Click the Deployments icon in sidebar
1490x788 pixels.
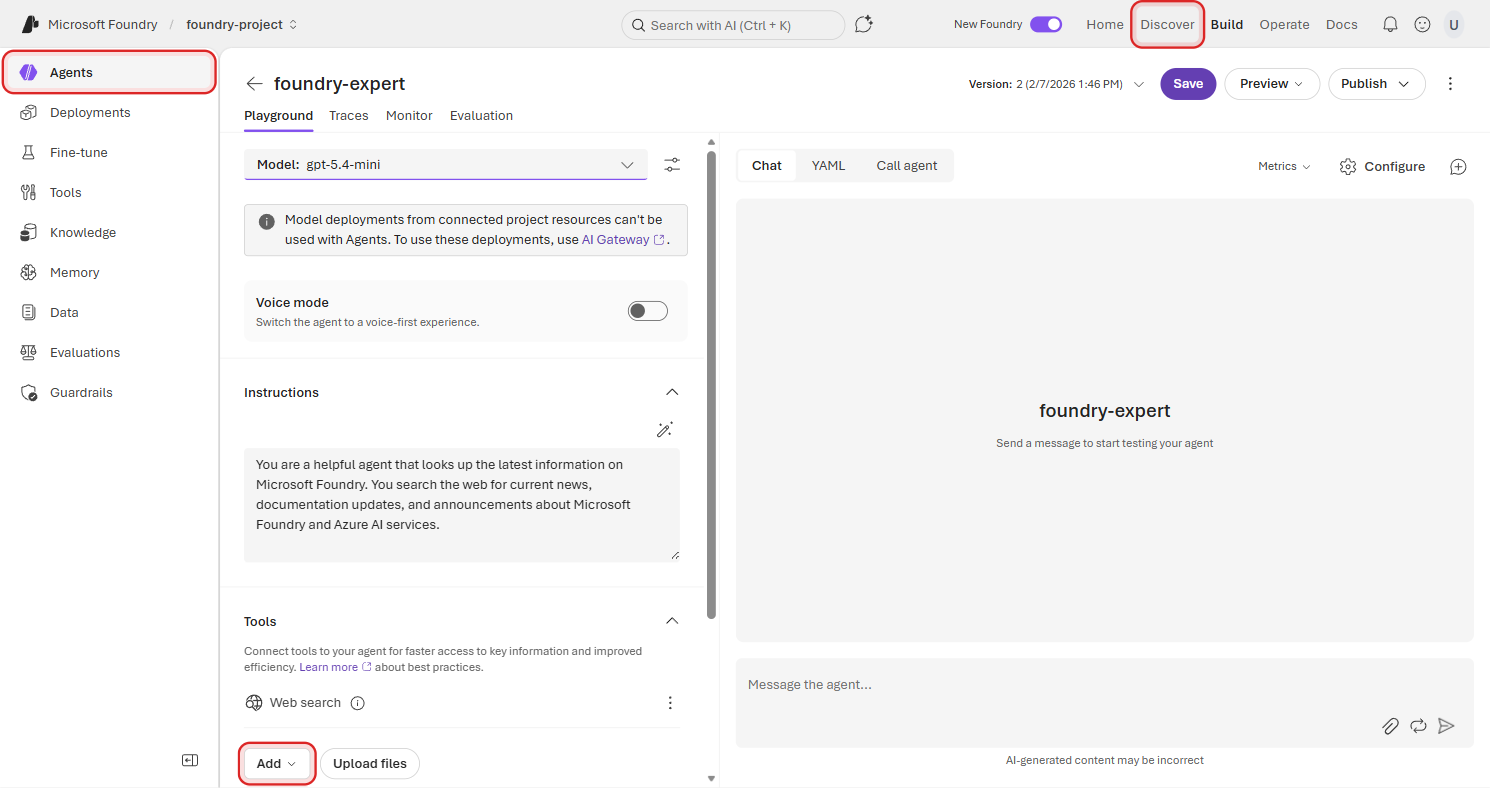coord(30,113)
